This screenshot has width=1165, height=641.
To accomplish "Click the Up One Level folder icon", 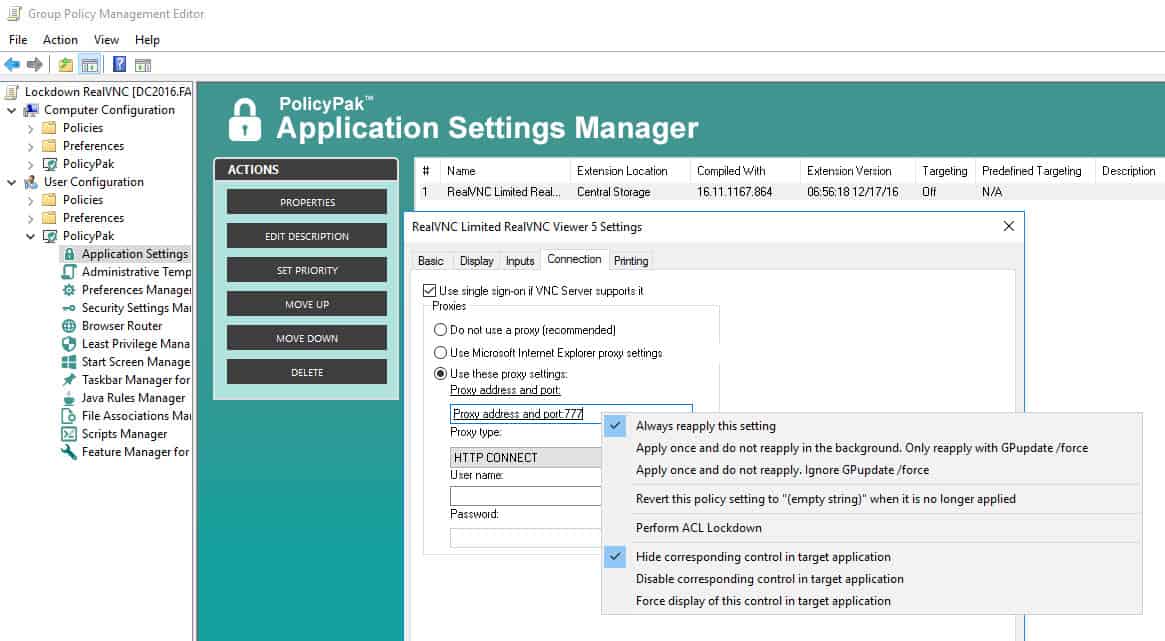I will pyautogui.click(x=66, y=65).
